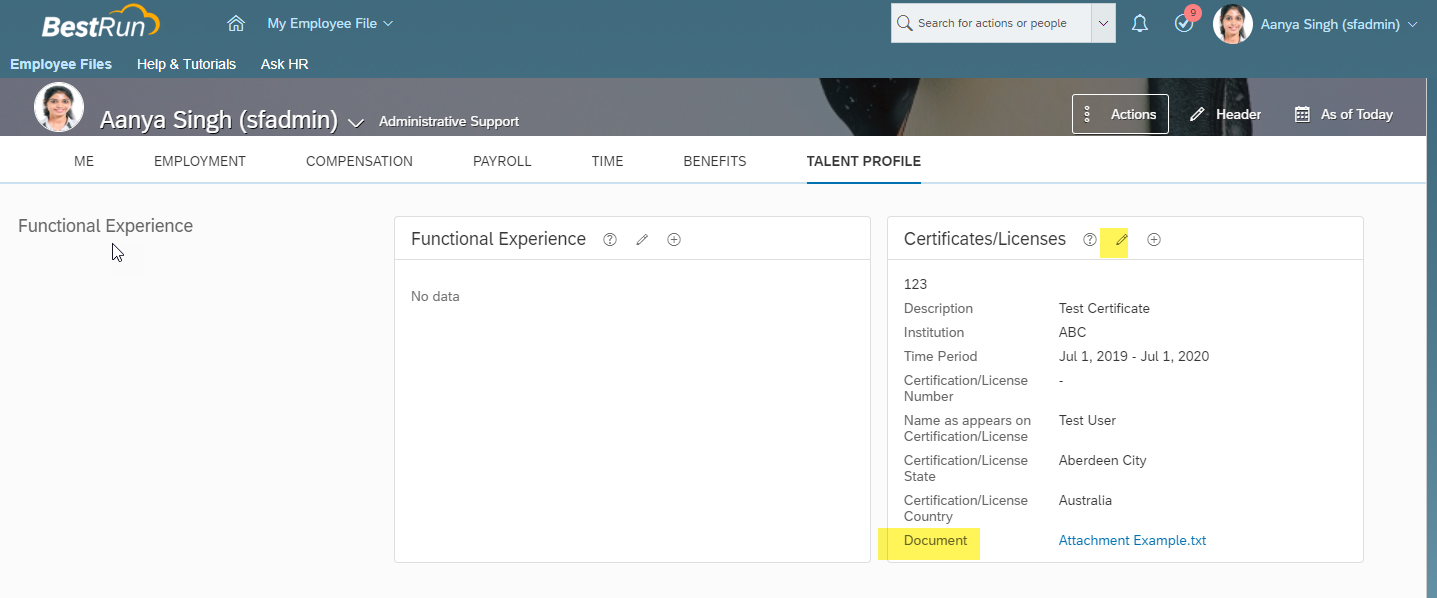Click the user avatar in top bar

(x=1232, y=23)
